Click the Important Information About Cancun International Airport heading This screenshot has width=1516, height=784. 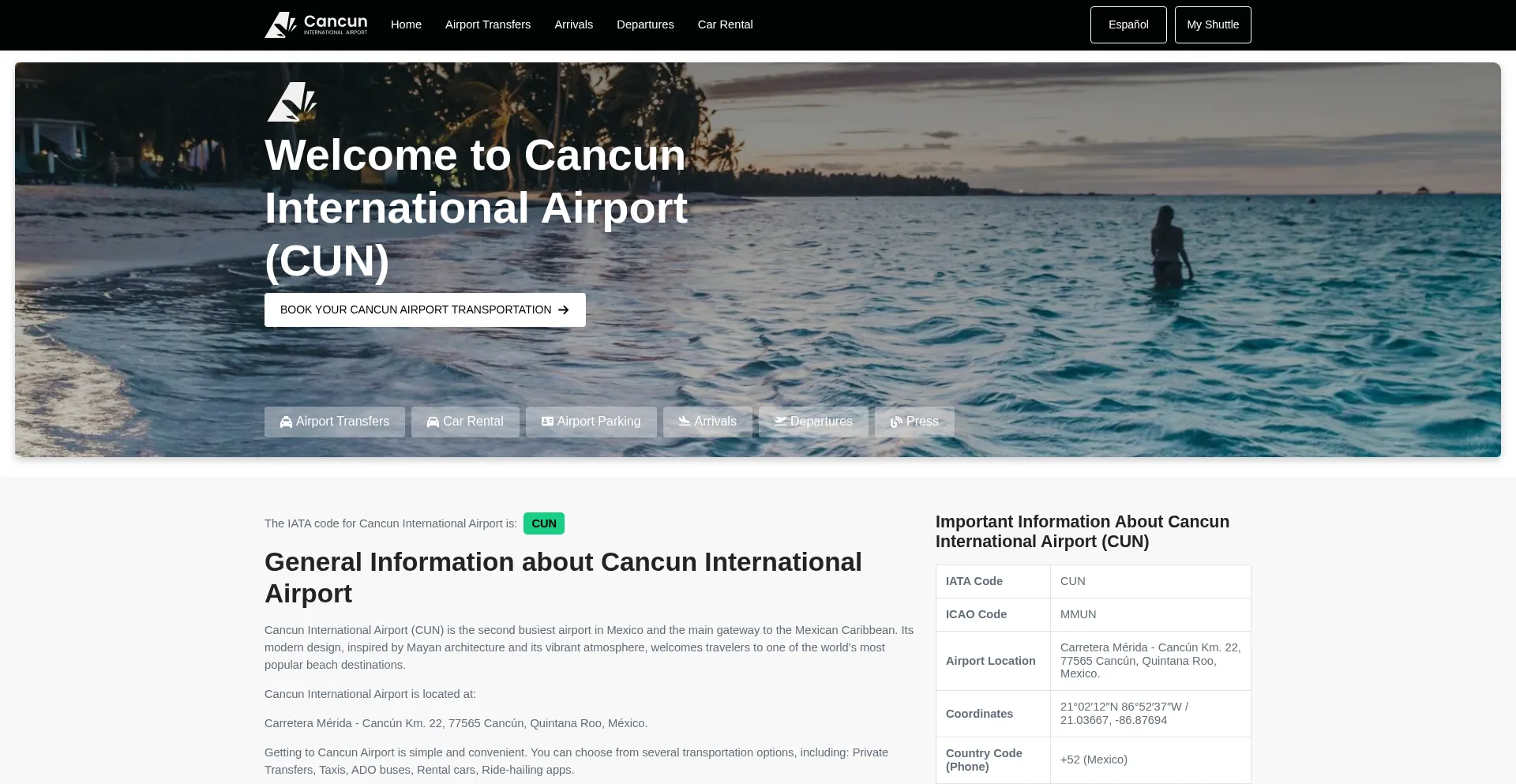(x=1083, y=531)
